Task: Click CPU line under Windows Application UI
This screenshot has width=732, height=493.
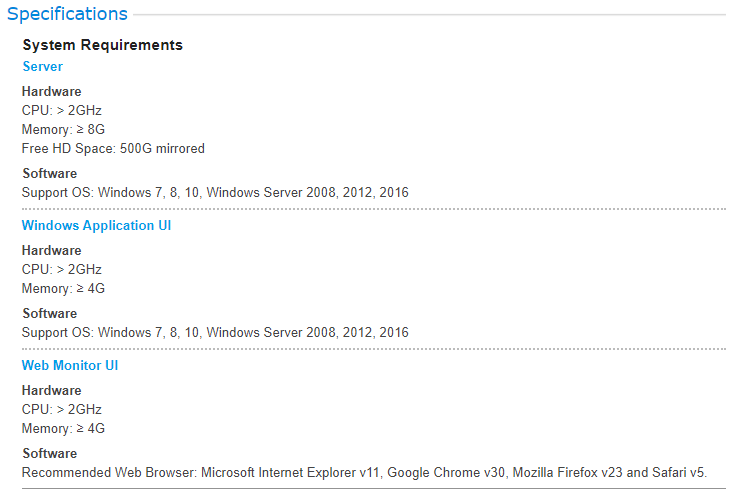Action: click(62, 269)
